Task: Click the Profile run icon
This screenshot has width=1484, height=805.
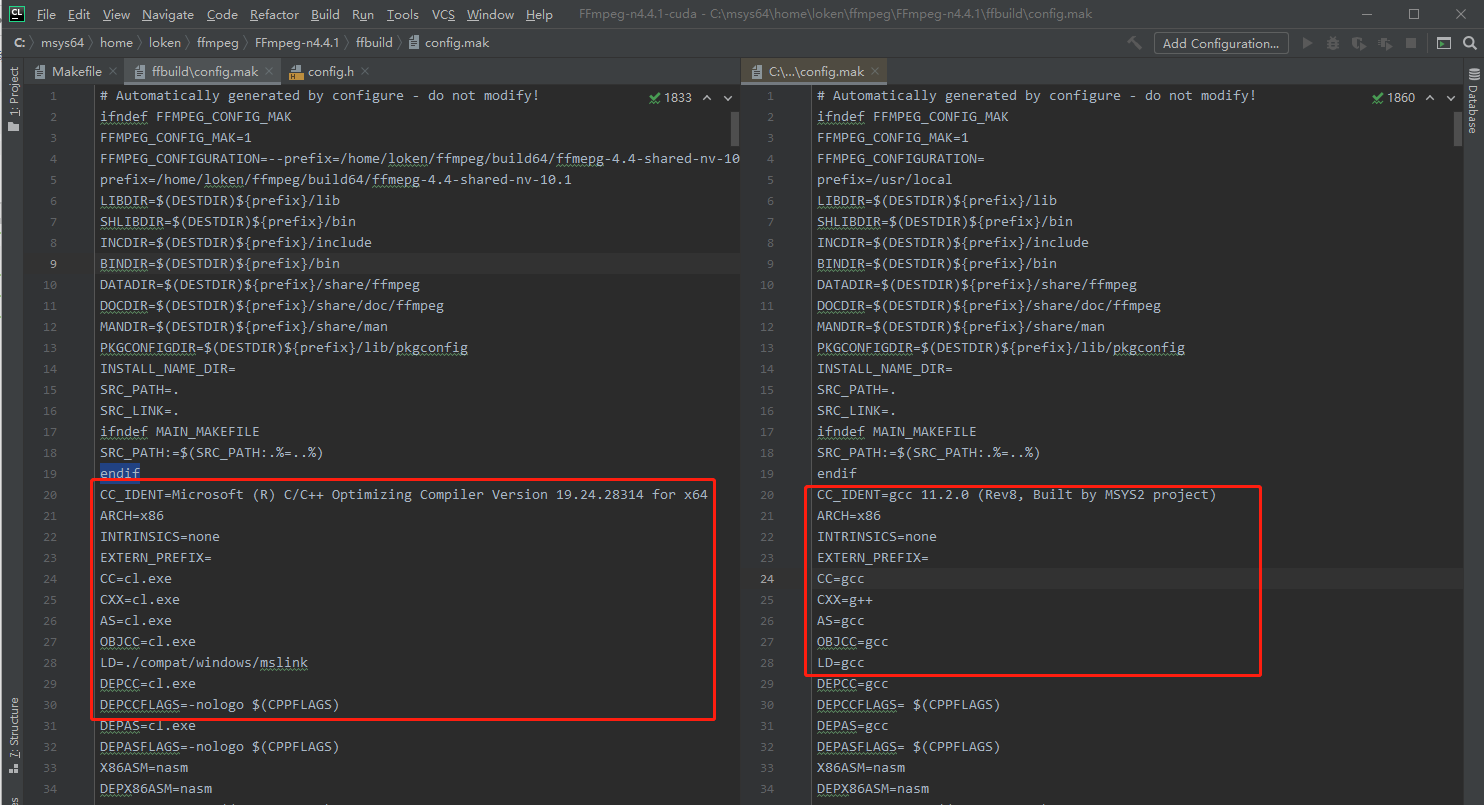Action: click(x=1385, y=43)
